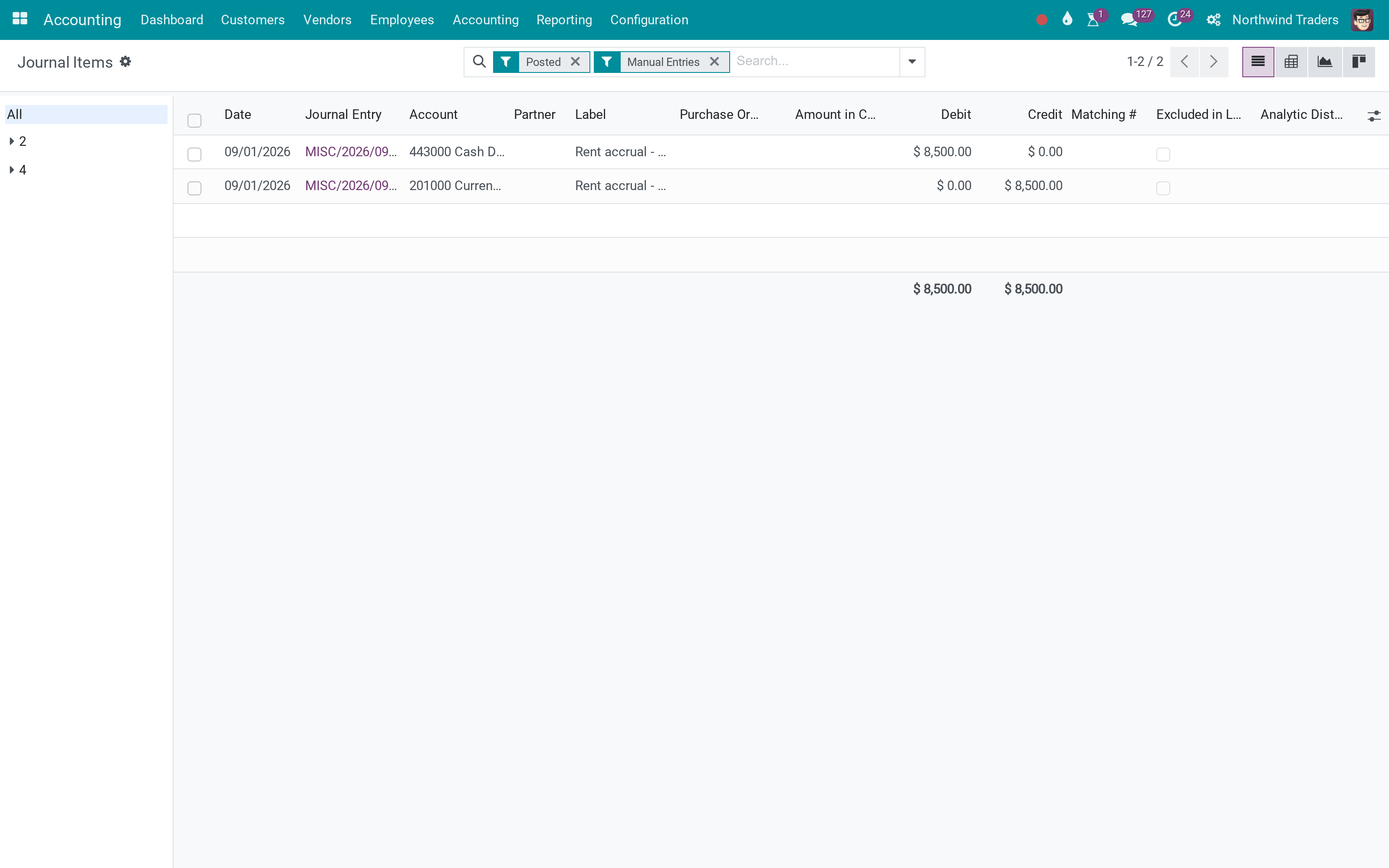Switch to kanban view
This screenshot has height=868, width=1389.
(x=1359, y=62)
